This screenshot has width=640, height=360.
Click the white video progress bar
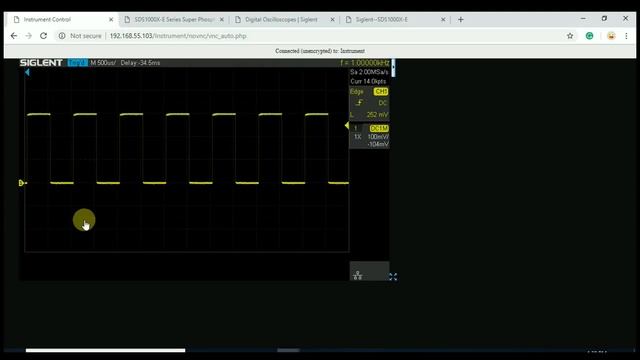point(105,350)
